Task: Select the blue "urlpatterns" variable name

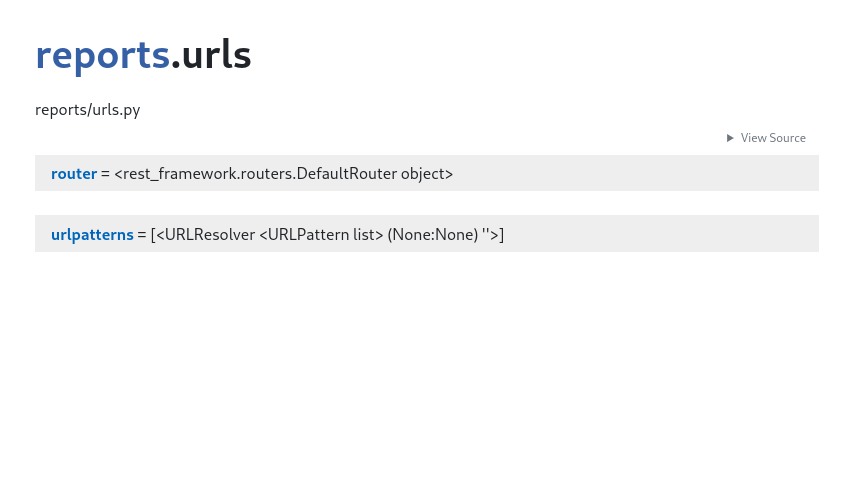Action: point(92,235)
